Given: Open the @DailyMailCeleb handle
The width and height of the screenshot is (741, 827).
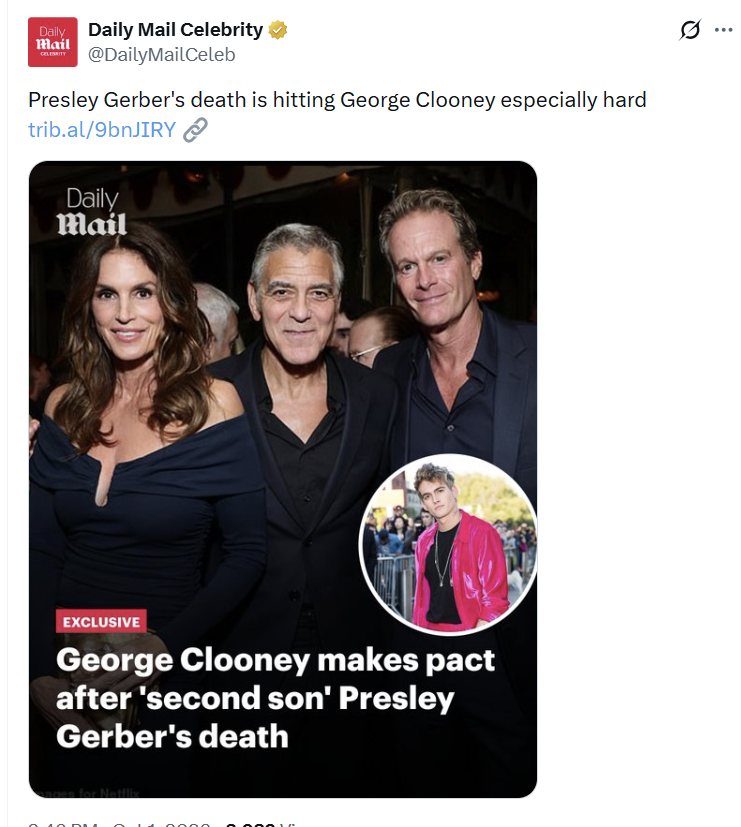Looking at the screenshot, I should point(161,54).
